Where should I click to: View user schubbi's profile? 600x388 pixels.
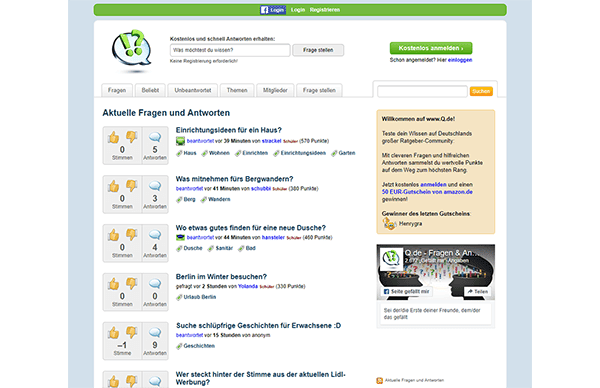[x=261, y=189]
